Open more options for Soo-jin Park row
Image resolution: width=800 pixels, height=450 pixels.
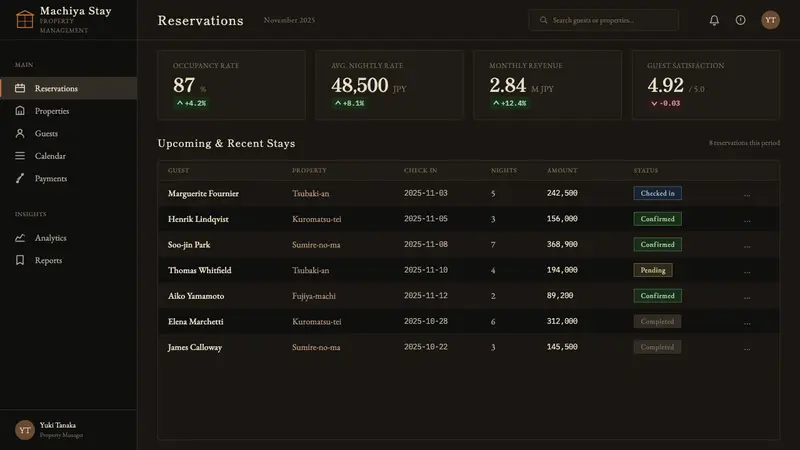pyautogui.click(x=747, y=245)
